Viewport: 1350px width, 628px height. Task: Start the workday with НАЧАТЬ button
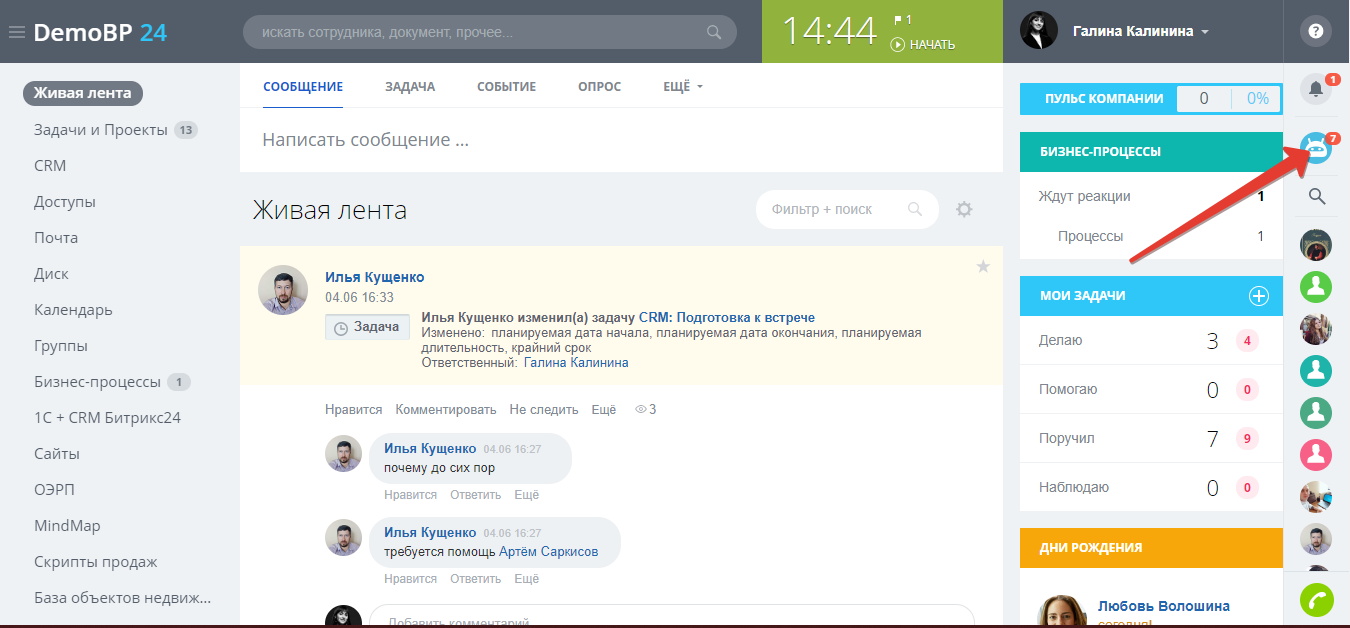pos(923,44)
